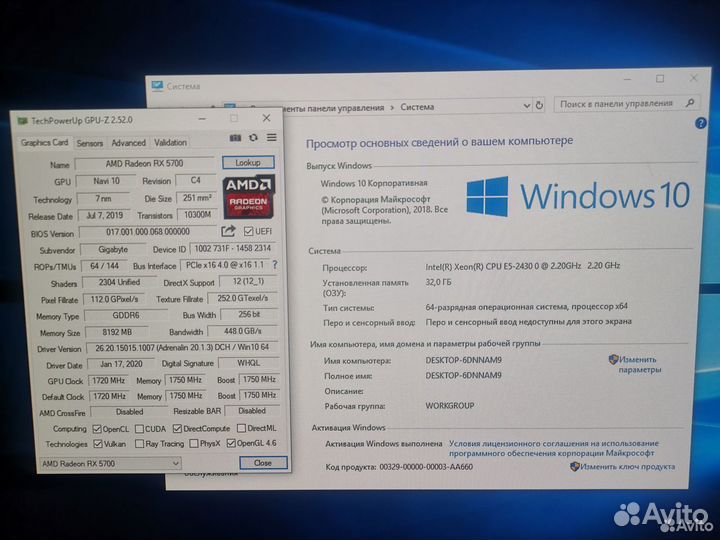The image size is (720, 540).
Task: Click the GPU-Z refresh icon
Action: tap(253, 138)
